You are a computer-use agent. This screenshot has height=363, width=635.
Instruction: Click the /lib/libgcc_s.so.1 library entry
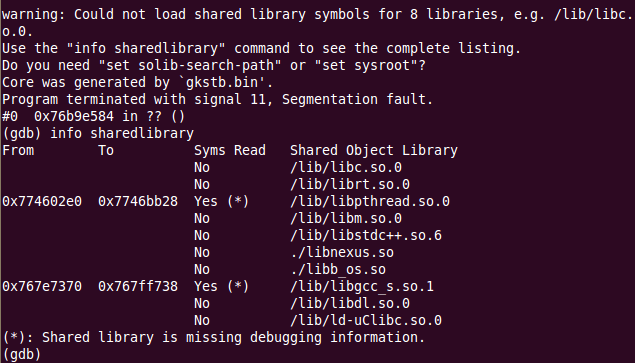(x=362, y=286)
